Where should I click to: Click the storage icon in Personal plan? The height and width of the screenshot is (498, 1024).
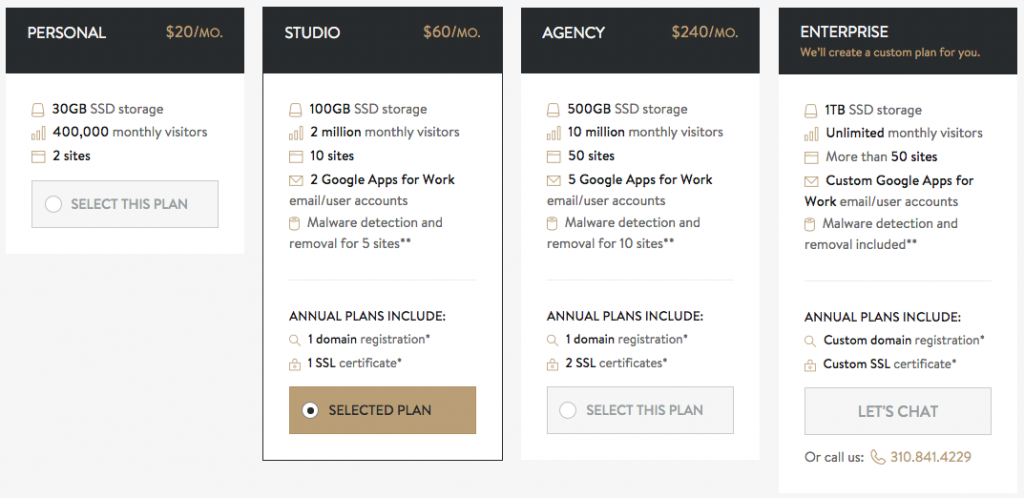coord(39,109)
